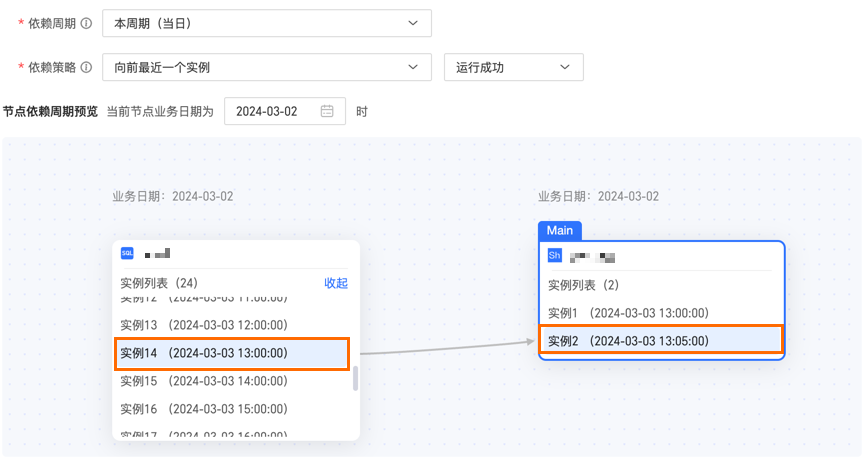Screen dimensions: 863x468
Task: Click the Sh node icon in Main card
Action: click(554, 255)
